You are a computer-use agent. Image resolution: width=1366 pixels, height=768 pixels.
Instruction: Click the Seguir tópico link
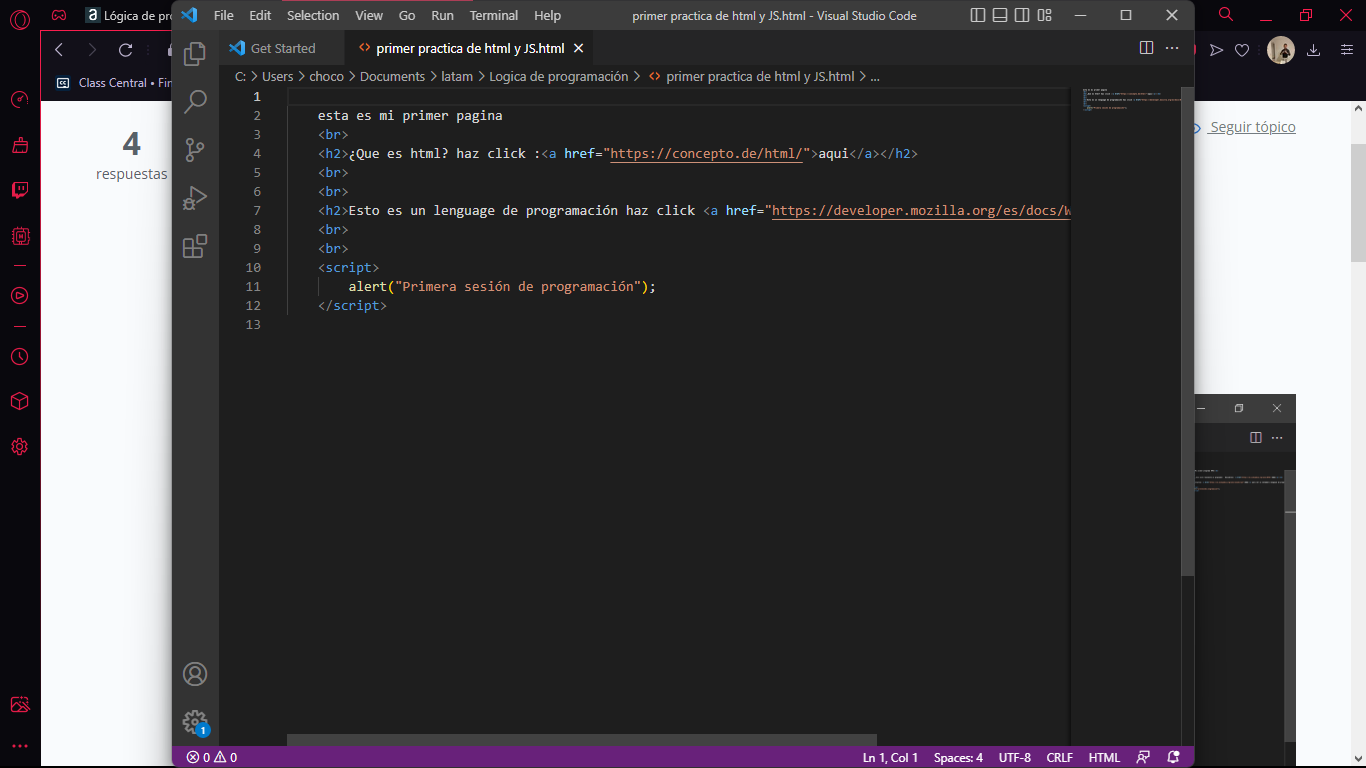click(x=1252, y=127)
